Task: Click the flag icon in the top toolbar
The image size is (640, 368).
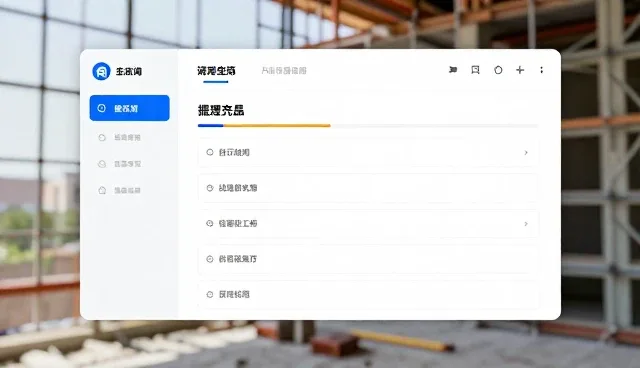Action: (x=453, y=70)
